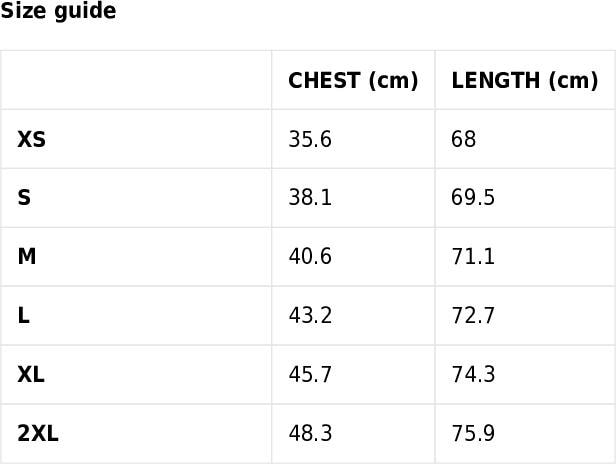
Task: Click the 74.3 length value
Action: click(x=473, y=374)
